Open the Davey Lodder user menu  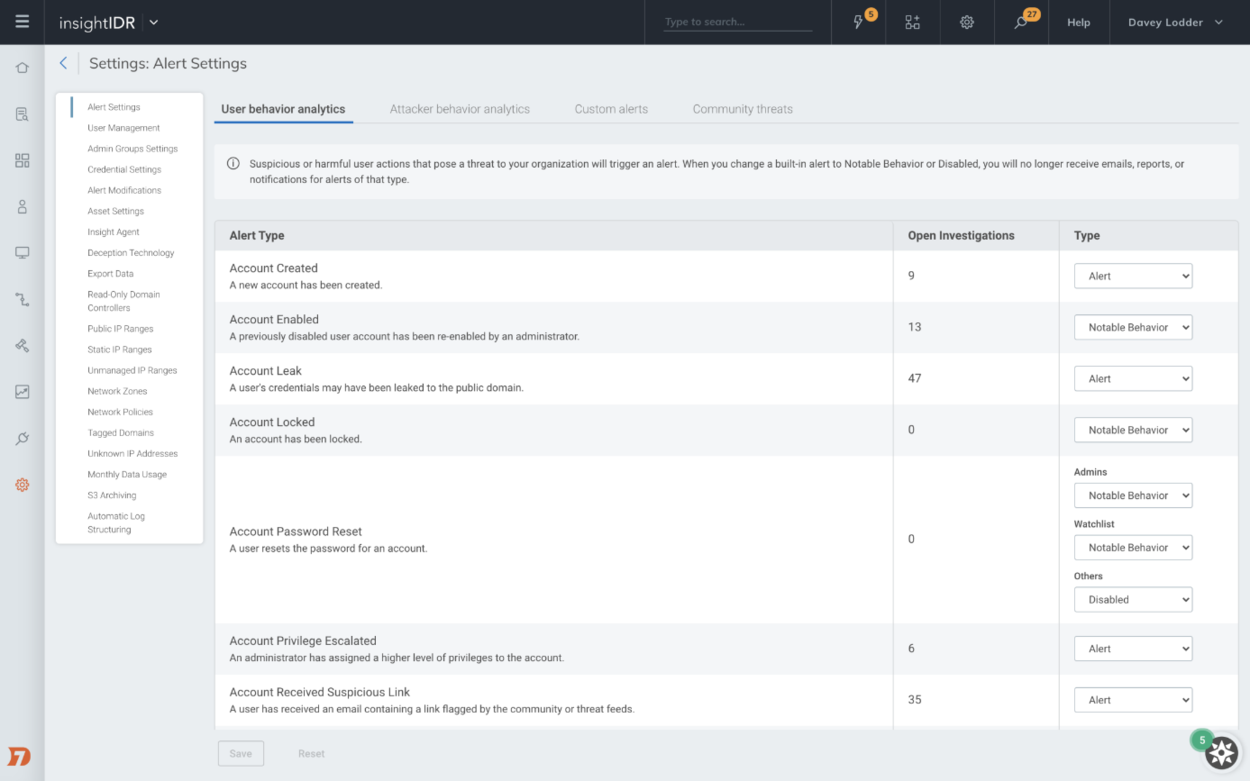click(x=1175, y=22)
